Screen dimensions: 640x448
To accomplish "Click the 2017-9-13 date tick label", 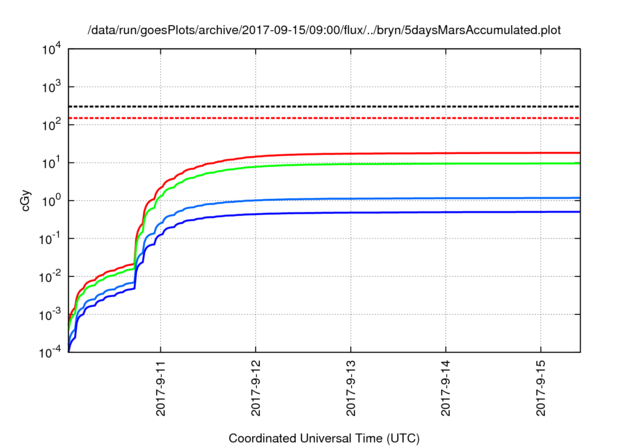I will tap(351, 388).
